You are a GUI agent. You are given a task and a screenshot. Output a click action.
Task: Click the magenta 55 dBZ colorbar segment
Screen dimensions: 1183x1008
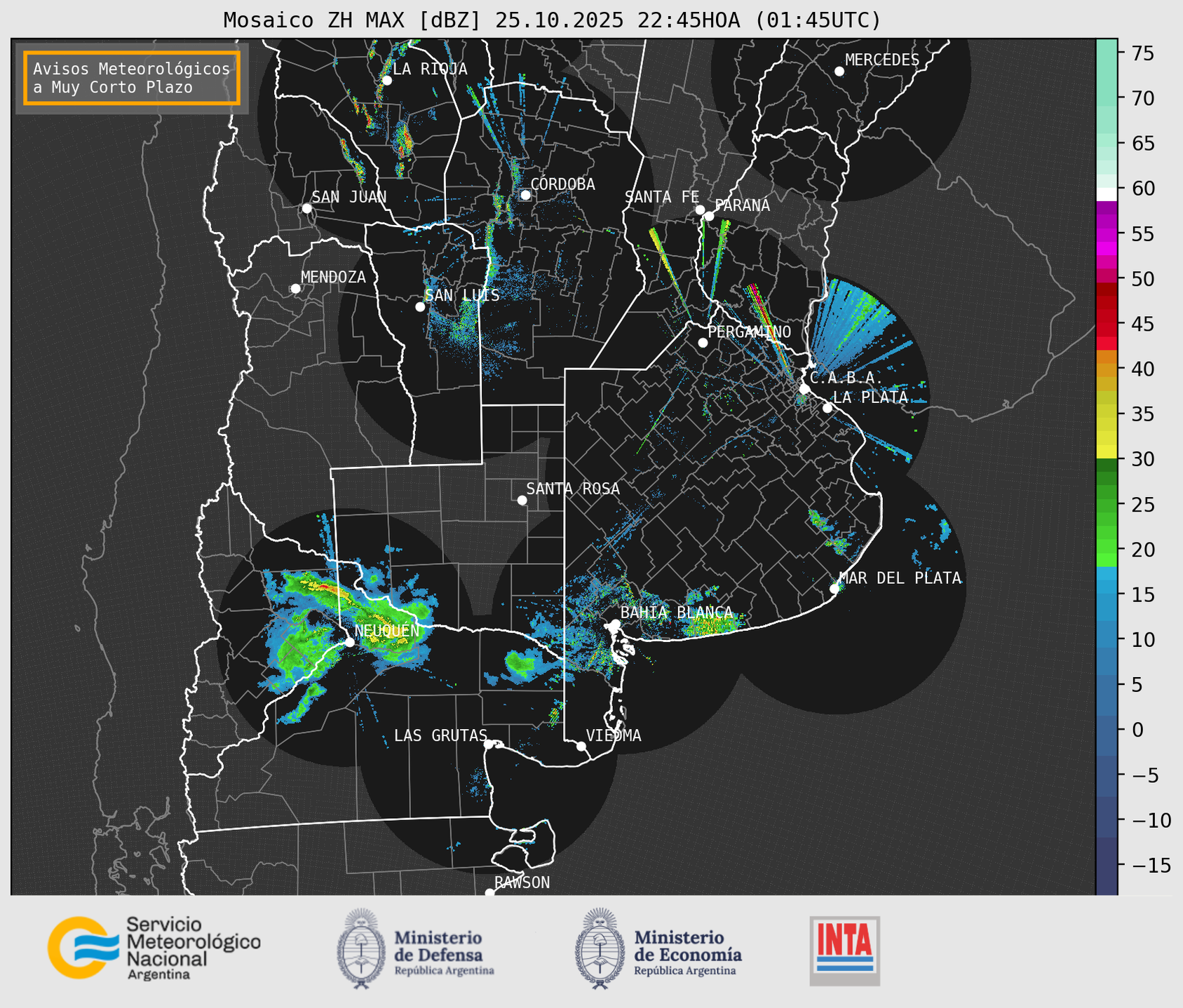(1106, 235)
